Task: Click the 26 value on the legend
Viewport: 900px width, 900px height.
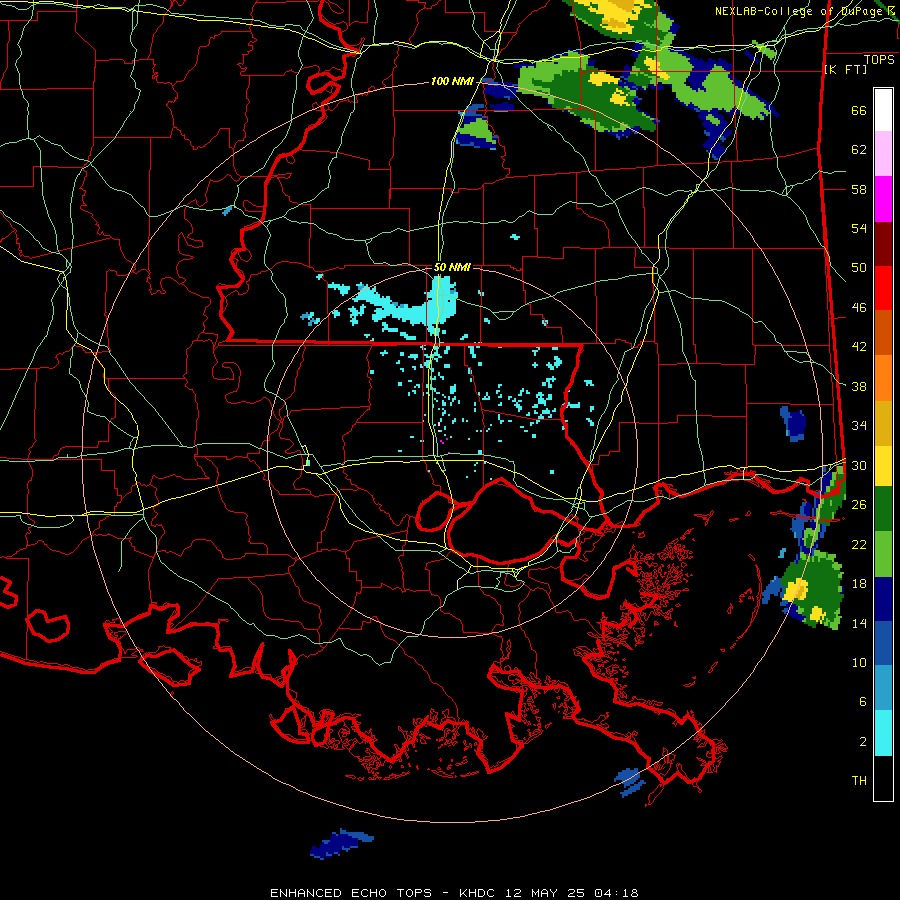Action: click(x=859, y=505)
